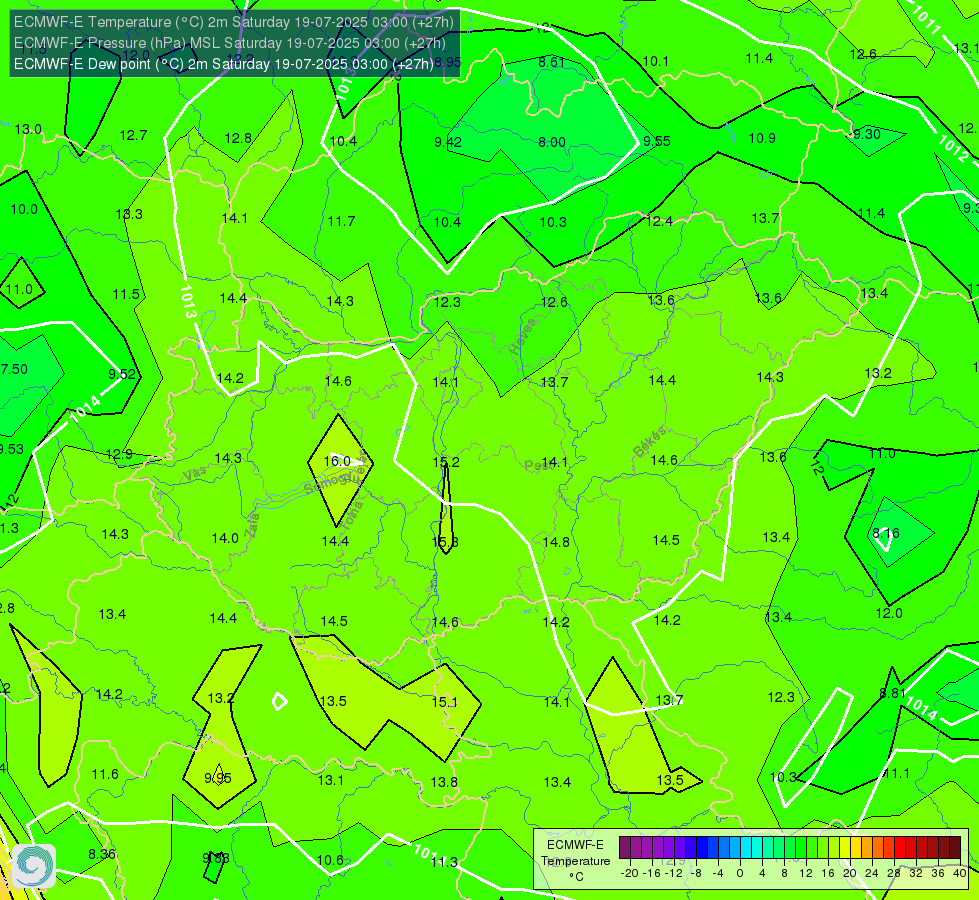This screenshot has width=979, height=900.
Task: Click the 12.7 temperature value
Action: coord(134,135)
